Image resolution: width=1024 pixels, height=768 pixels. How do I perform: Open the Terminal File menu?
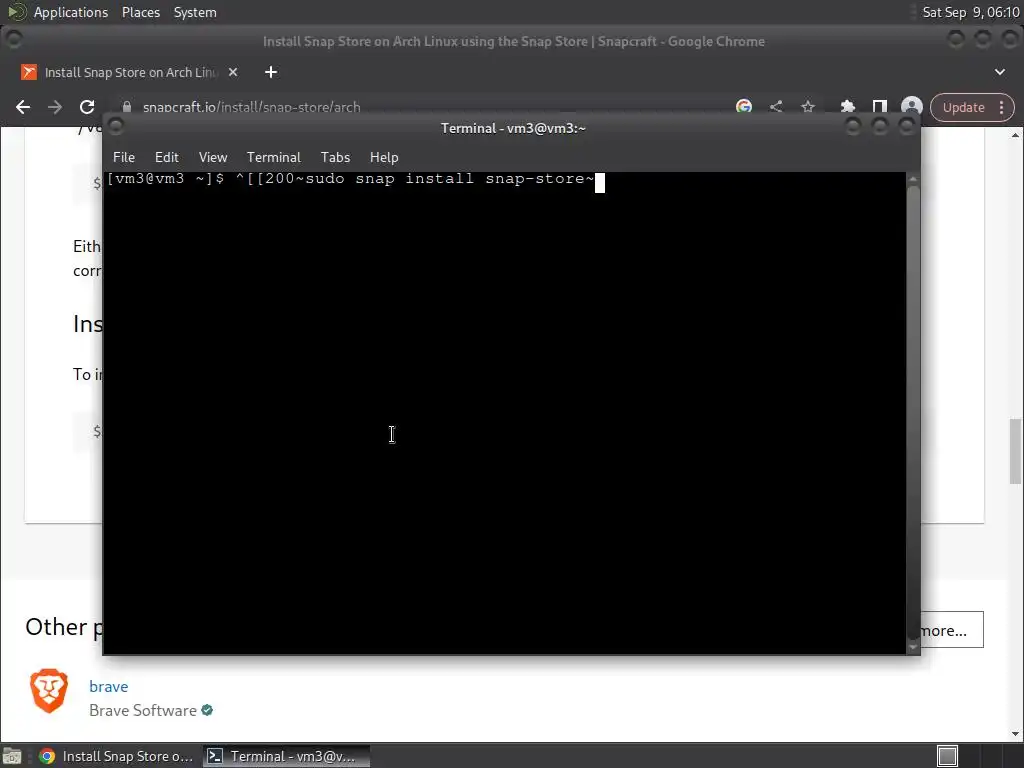pyautogui.click(x=123, y=157)
